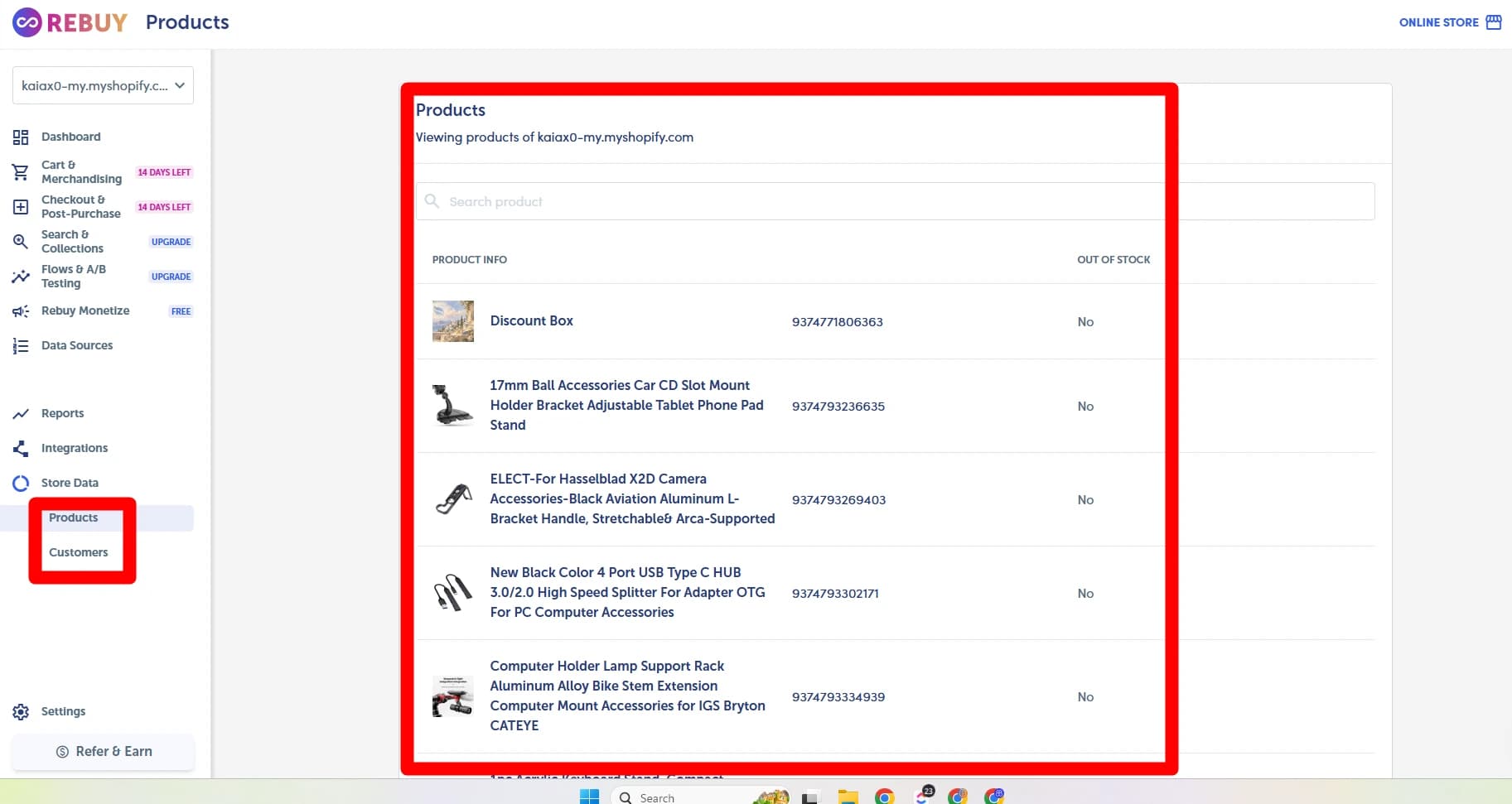This screenshot has height=804, width=1512.
Task: Select Products under Store Data
Action: (73, 518)
